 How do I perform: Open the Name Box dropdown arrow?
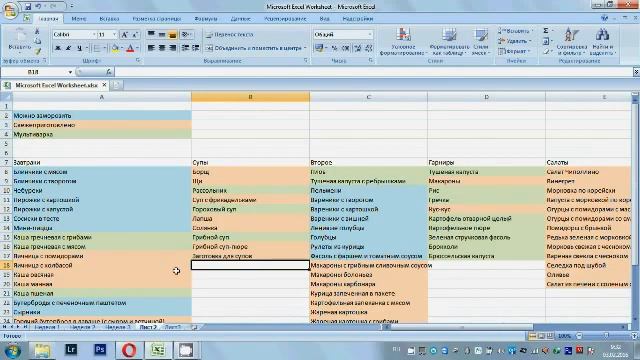(70, 72)
